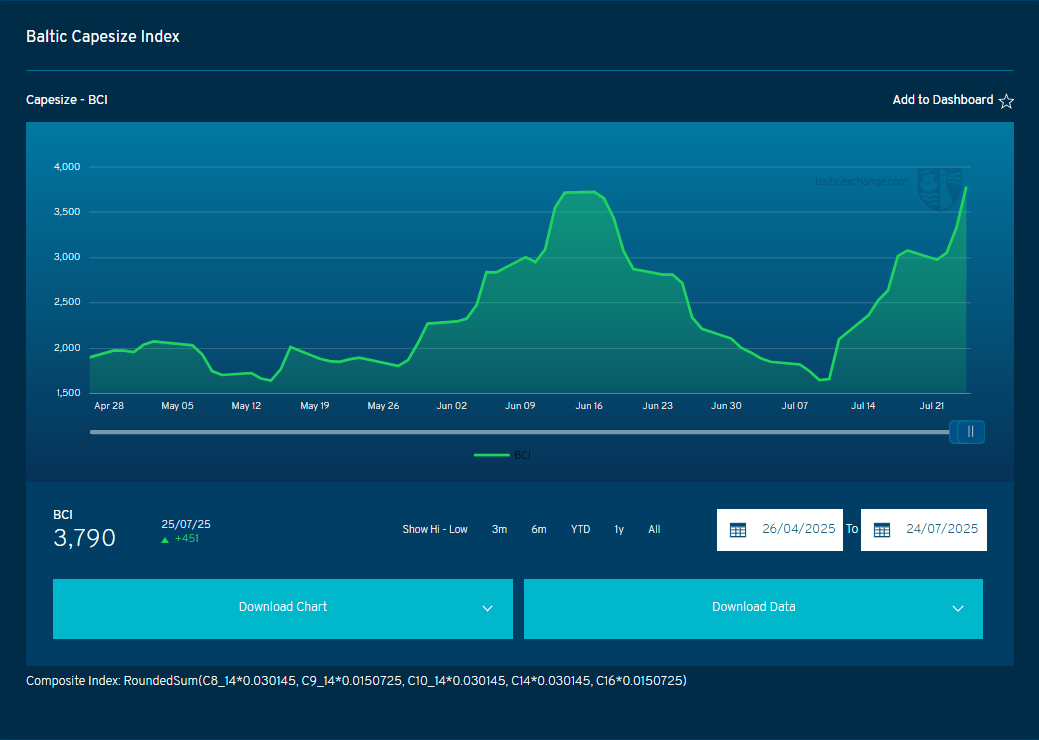Toggle the BCI legend series line
Viewport: 1039px width, 740px height.
pos(492,455)
